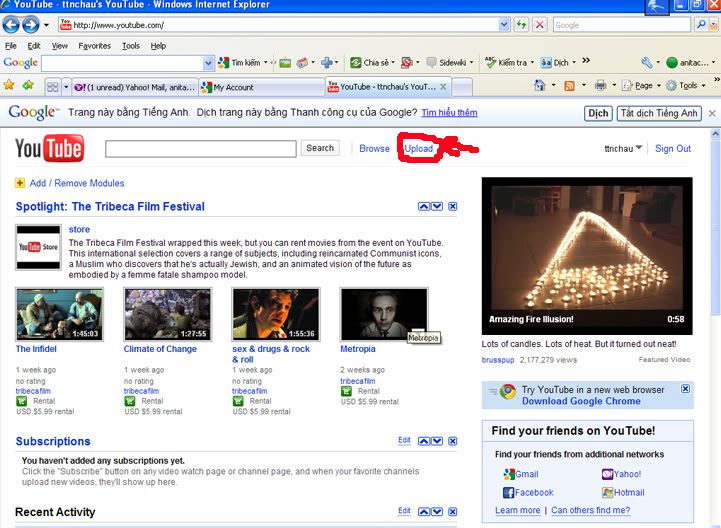This screenshot has width=721, height=528.
Task: Click the Facebook find friends icon link
Action: tap(528, 493)
